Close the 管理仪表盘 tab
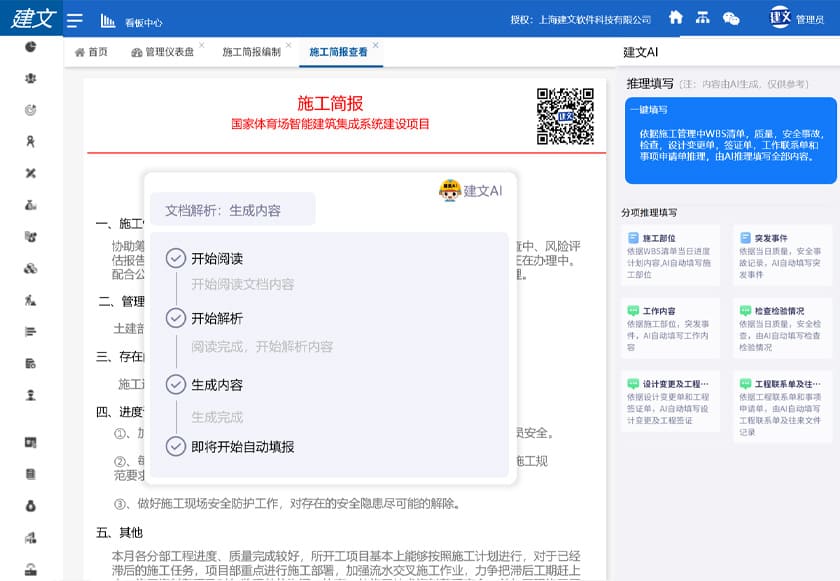The width and height of the screenshot is (840, 581). [201, 45]
